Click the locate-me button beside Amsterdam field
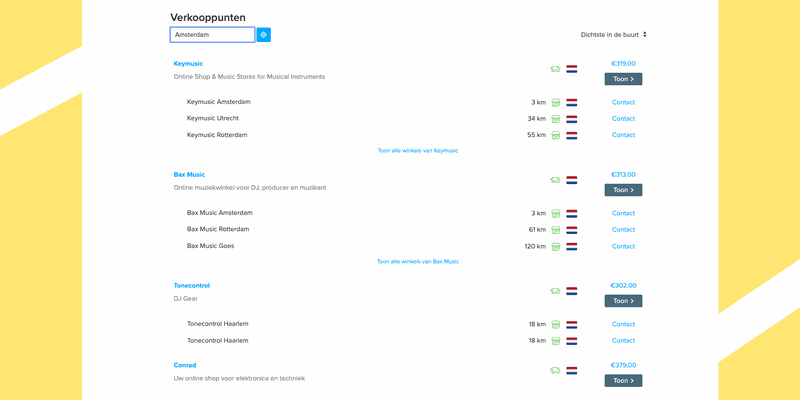This screenshot has width=800, height=400. (x=264, y=35)
